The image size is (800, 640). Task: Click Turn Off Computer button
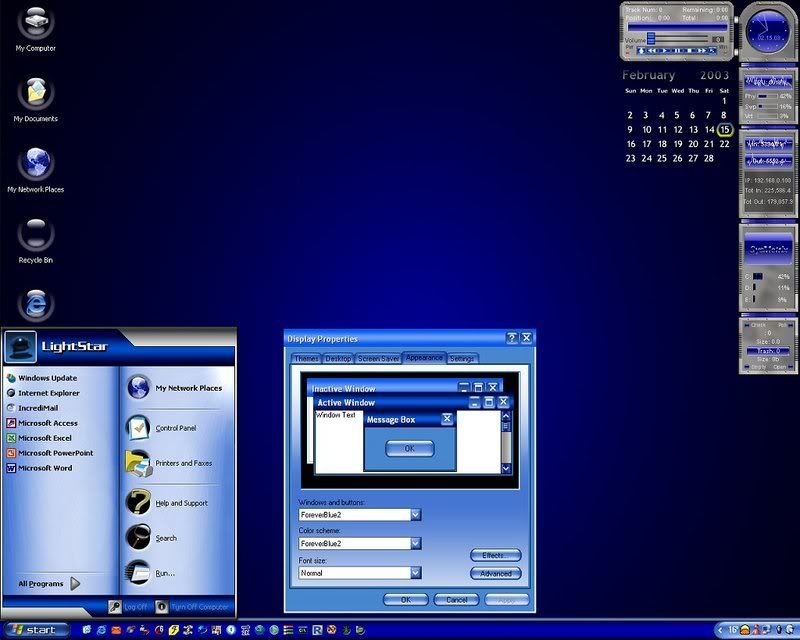point(192,607)
